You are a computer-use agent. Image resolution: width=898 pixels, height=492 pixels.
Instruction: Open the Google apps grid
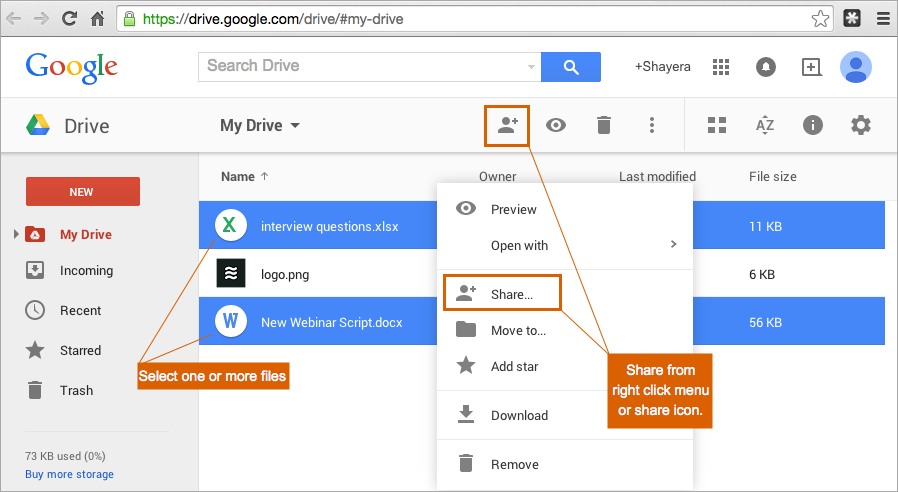pyautogui.click(x=720, y=67)
